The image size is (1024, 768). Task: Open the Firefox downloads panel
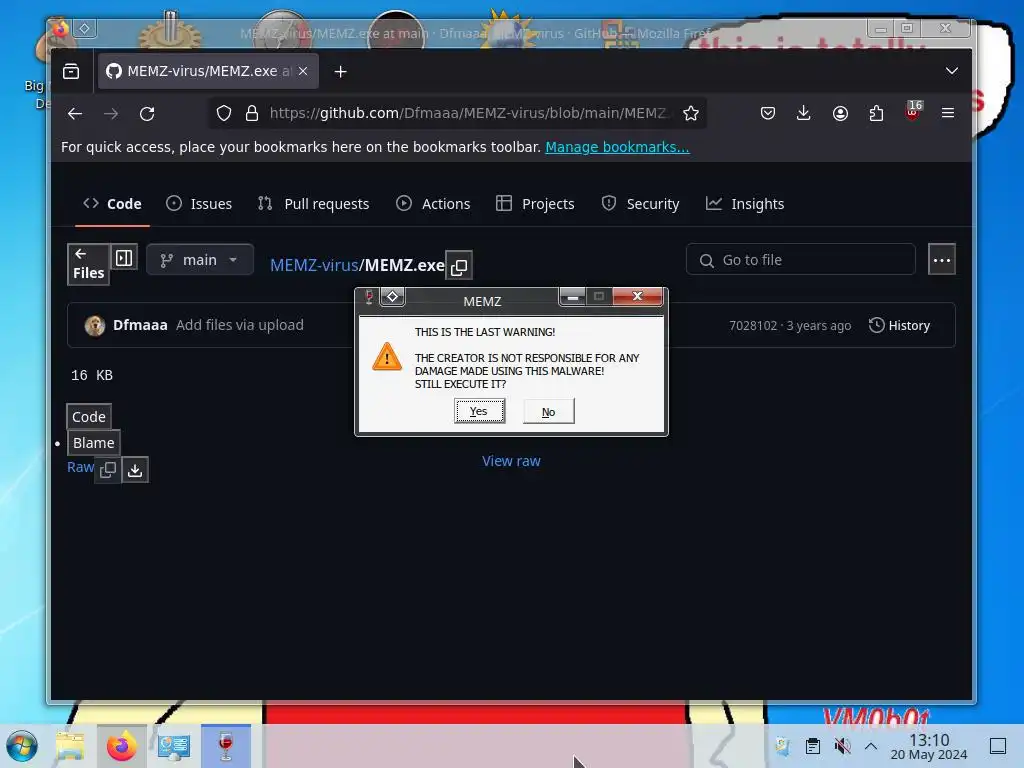[x=804, y=114]
